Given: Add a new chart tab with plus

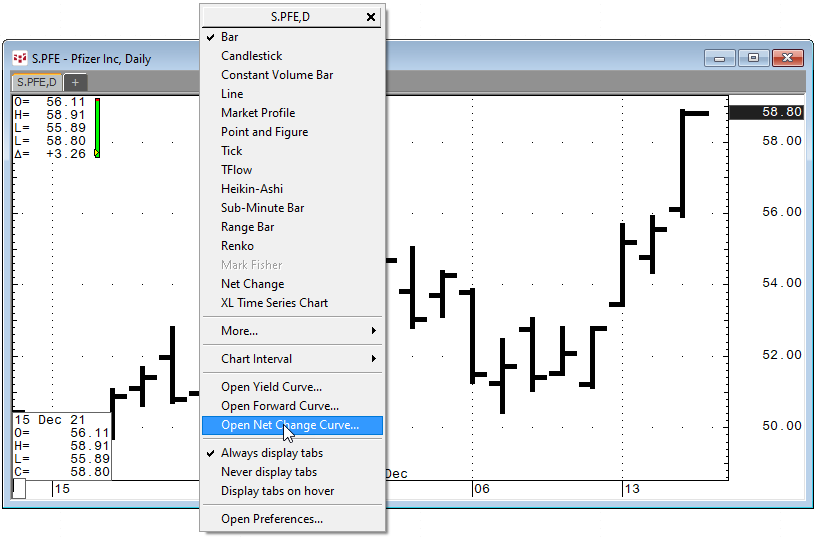Looking at the screenshot, I should click(x=75, y=82).
